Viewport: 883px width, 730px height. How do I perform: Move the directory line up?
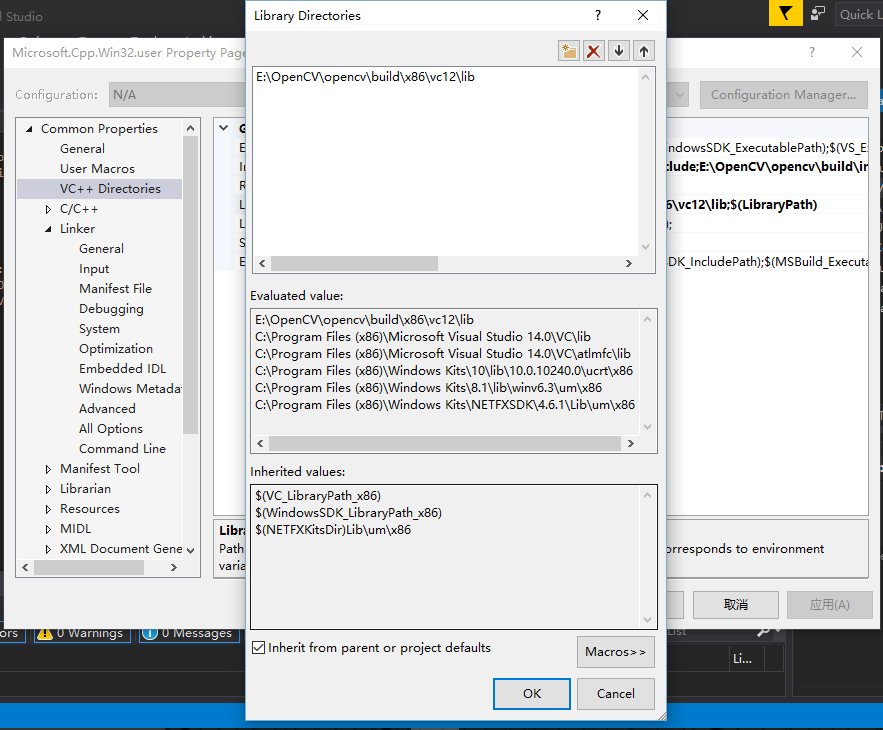coord(643,51)
